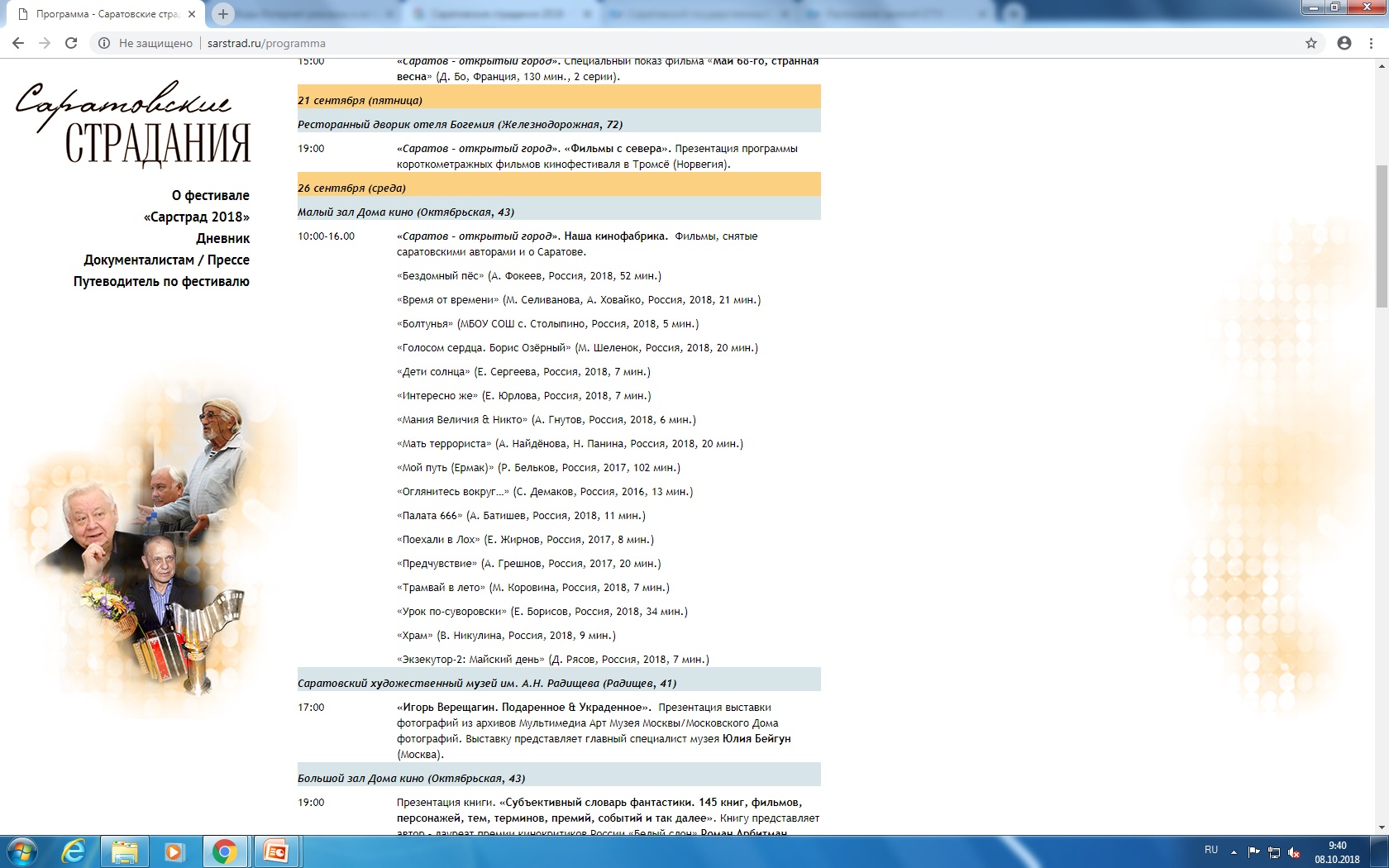Click film row '«Болтунья»'
This screenshot has width=1389, height=868.
click(548, 324)
